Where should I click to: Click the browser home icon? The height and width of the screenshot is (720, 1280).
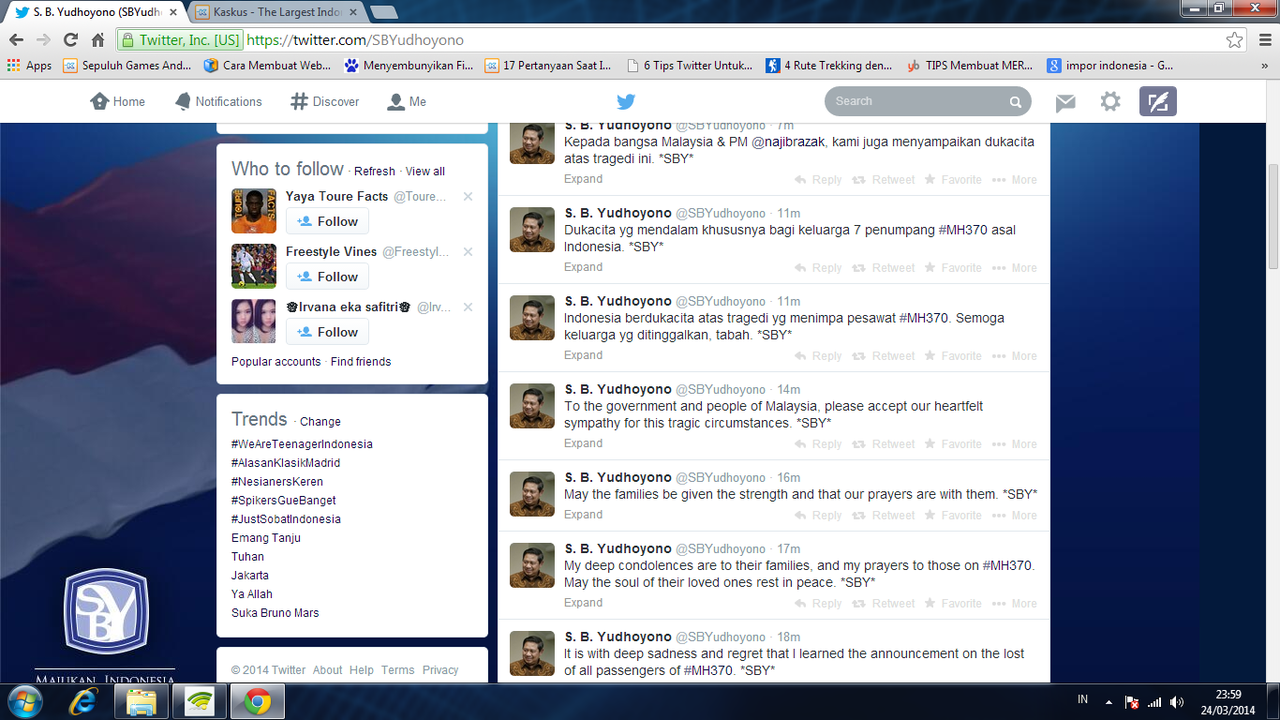97,40
